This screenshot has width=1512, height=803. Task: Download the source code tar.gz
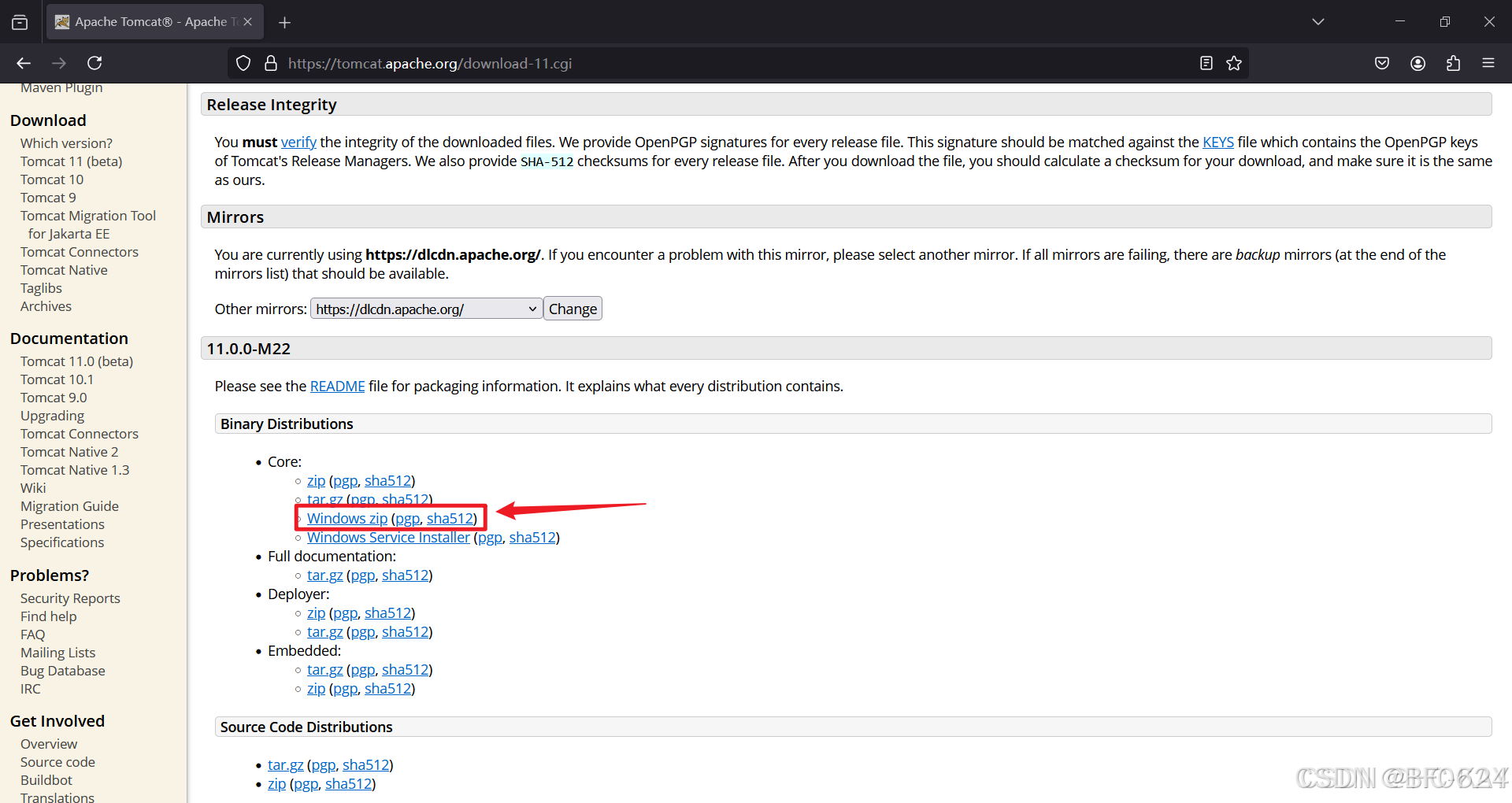point(285,764)
